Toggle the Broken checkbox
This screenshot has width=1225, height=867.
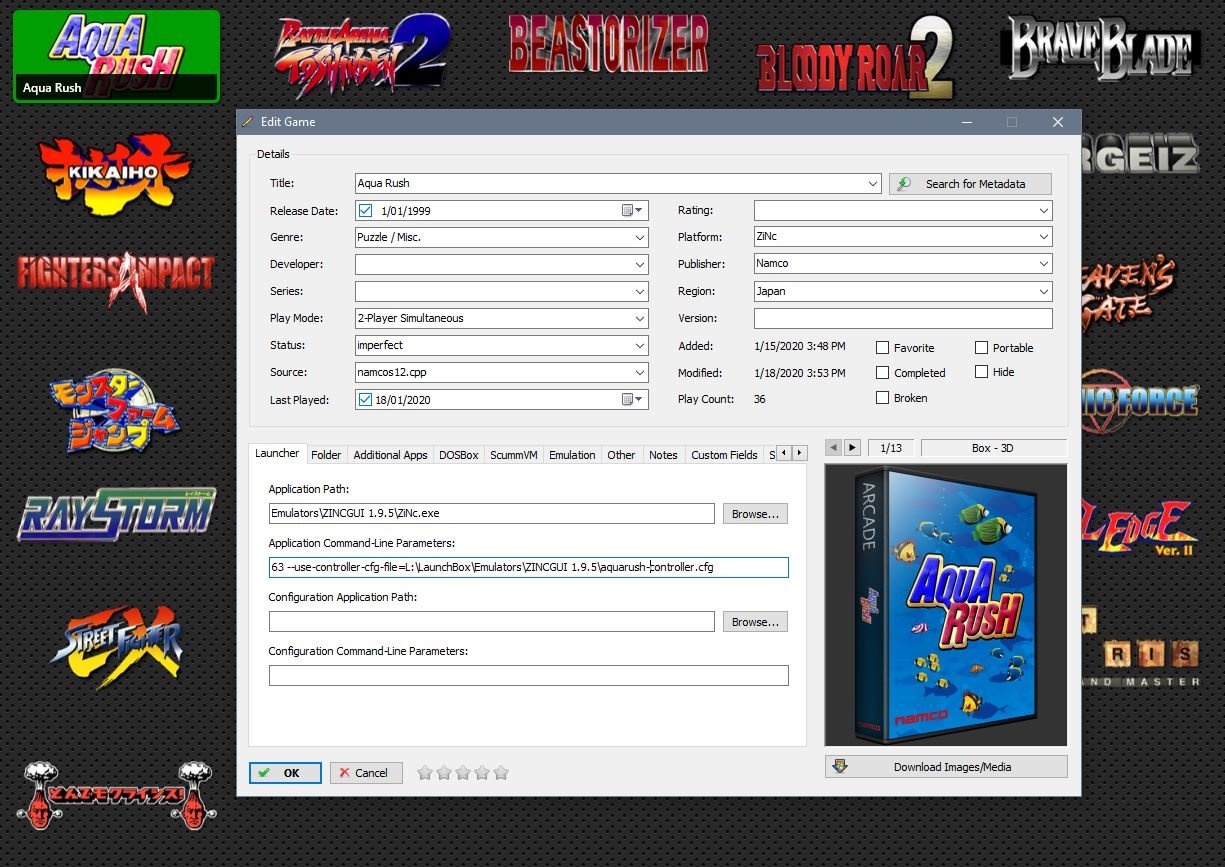[882, 398]
